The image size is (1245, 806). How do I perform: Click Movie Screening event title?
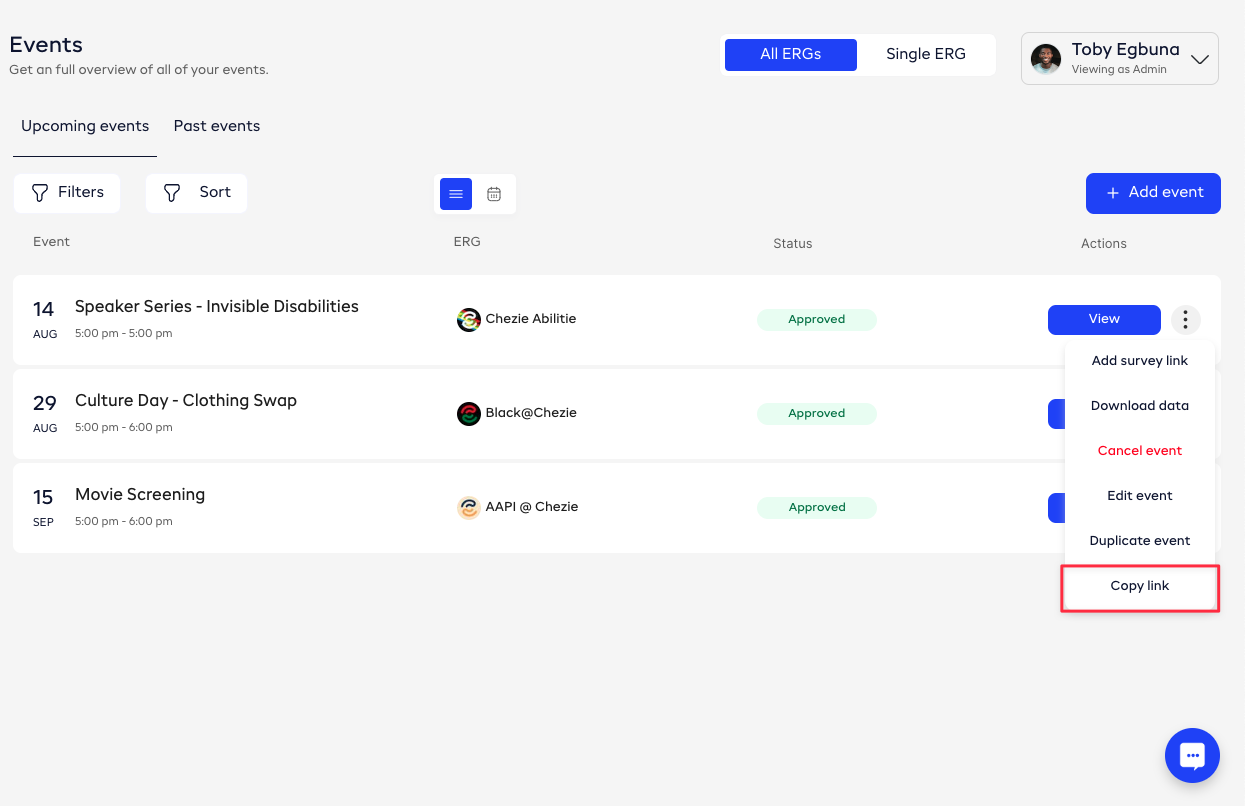point(140,495)
